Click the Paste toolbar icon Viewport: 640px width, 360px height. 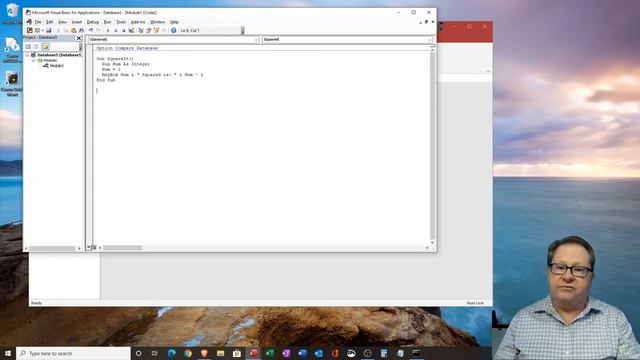[x=74, y=31]
